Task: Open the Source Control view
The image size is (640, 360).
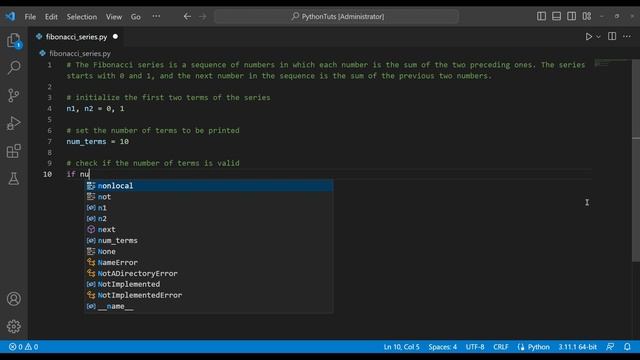Action: [x=14, y=95]
